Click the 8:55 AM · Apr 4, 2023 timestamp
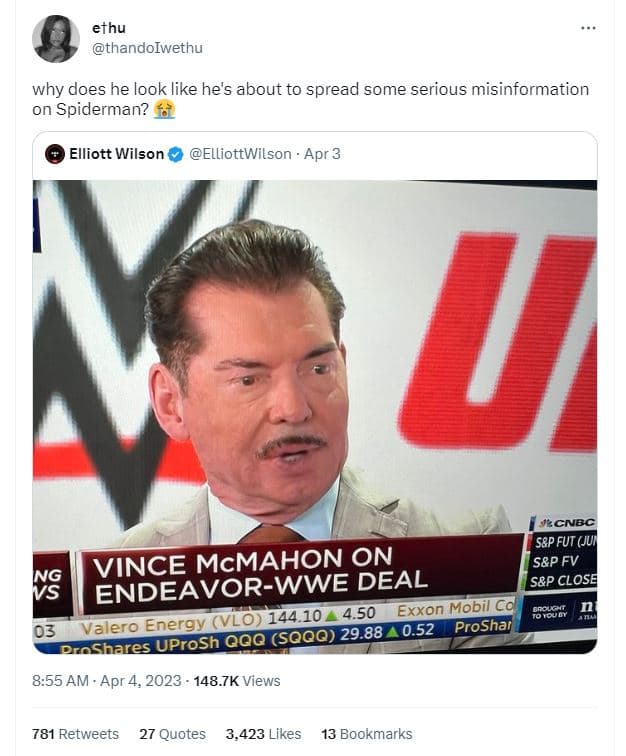This screenshot has width=626, height=756. 107,681
